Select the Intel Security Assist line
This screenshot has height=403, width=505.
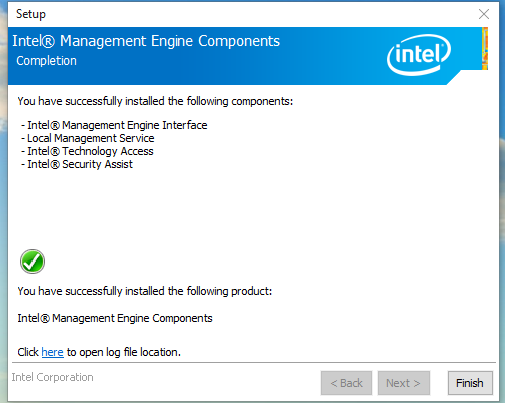[x=77, y=164]
